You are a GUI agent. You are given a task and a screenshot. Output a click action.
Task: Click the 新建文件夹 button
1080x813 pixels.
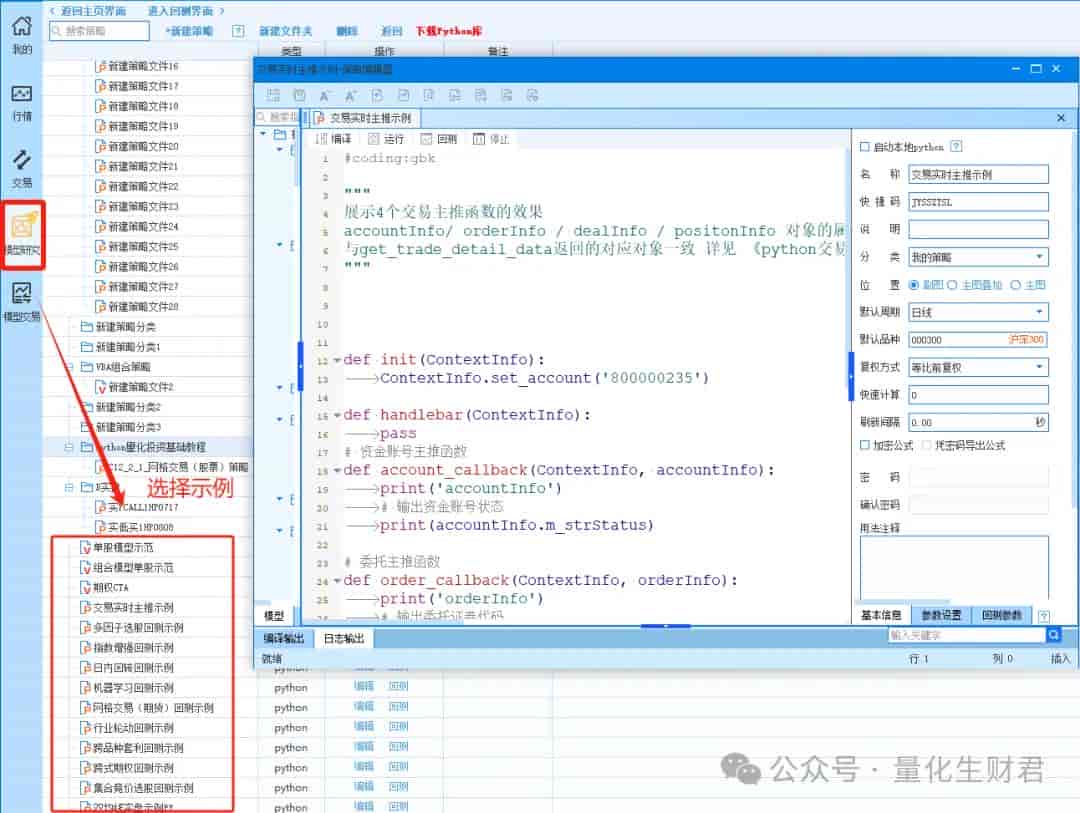pos(285,31)
